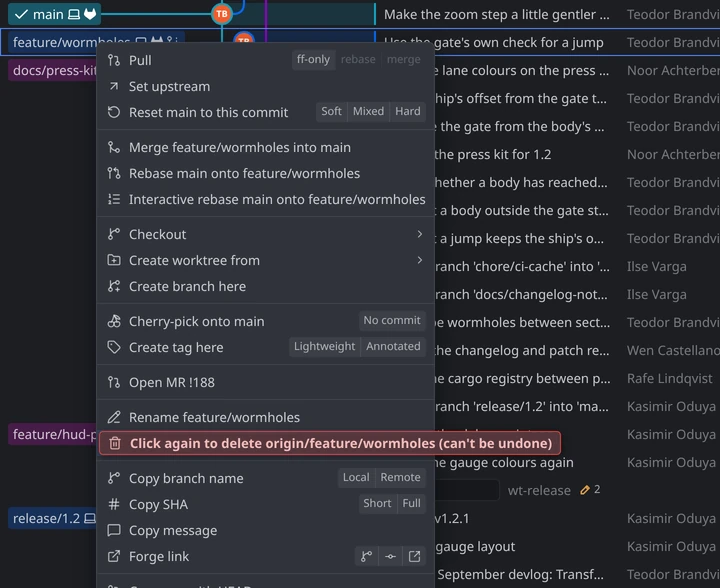Screen dimensions: 720x588
Task: Choose Hard reset option
Action: (x=408, y=112)
